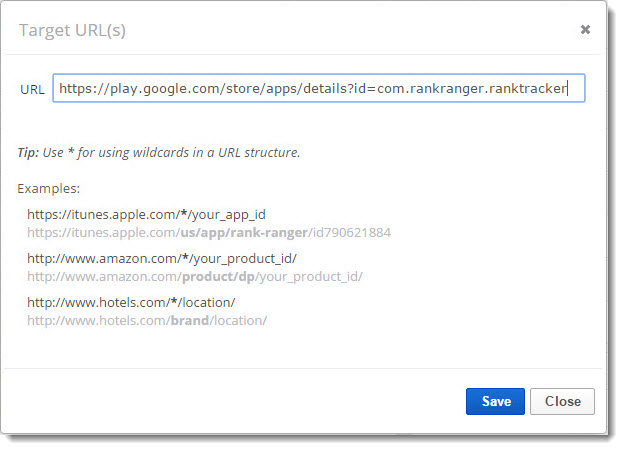The width and height of the screenshot is (623, 450).
Task: Click the URL label beside the field
Action: (32, 89)
